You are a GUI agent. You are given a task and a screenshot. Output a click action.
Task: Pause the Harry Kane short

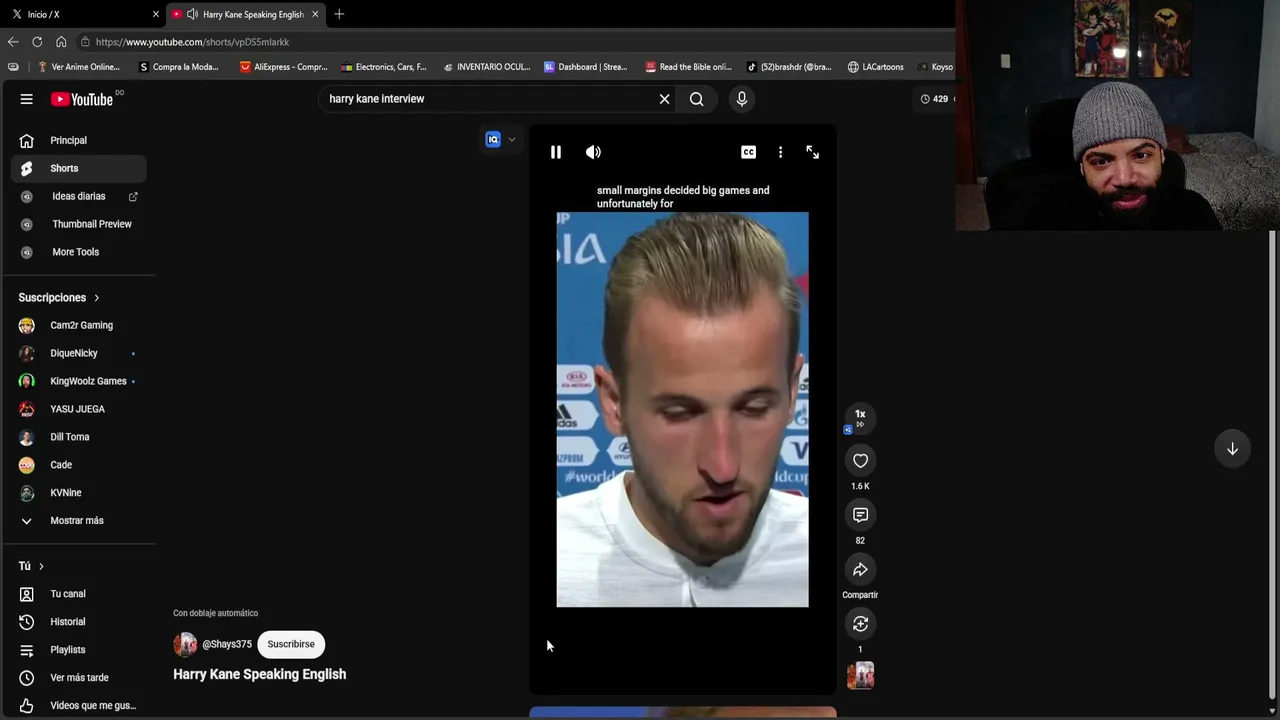click(x=556, y=152)
